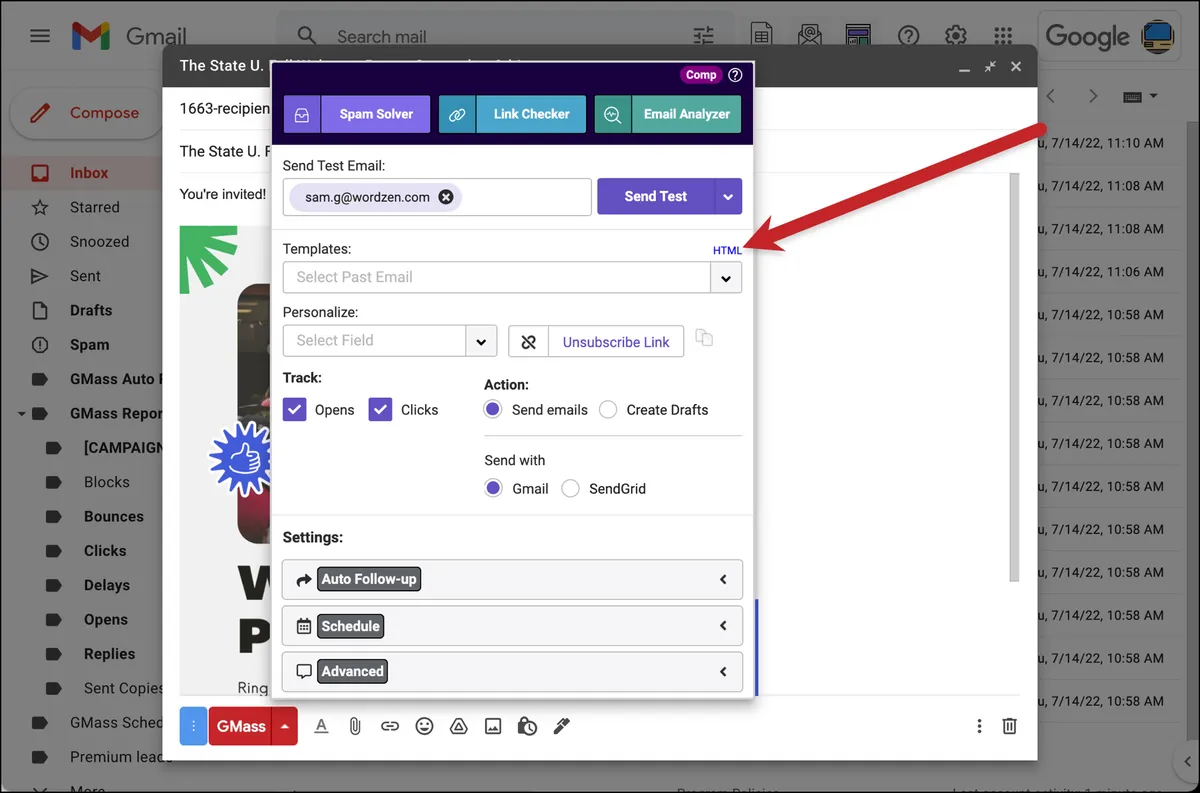Click the red GMass send button
1200x793 pixels.
(241, 726)
